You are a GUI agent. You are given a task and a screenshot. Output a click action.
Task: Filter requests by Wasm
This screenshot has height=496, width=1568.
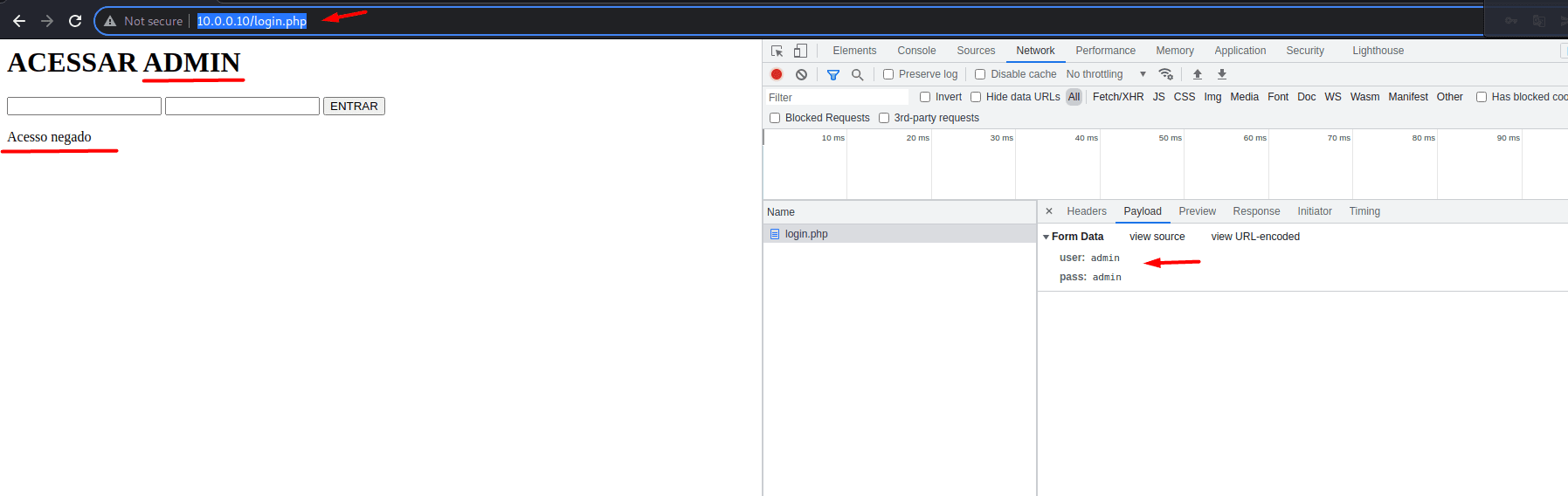[1364, 97]
